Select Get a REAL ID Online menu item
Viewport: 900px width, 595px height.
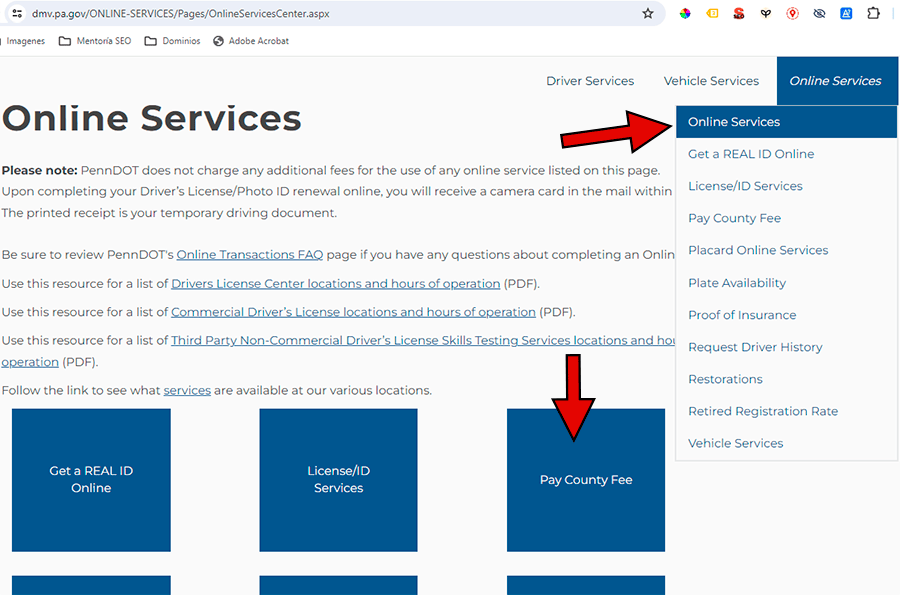point(751,154)
